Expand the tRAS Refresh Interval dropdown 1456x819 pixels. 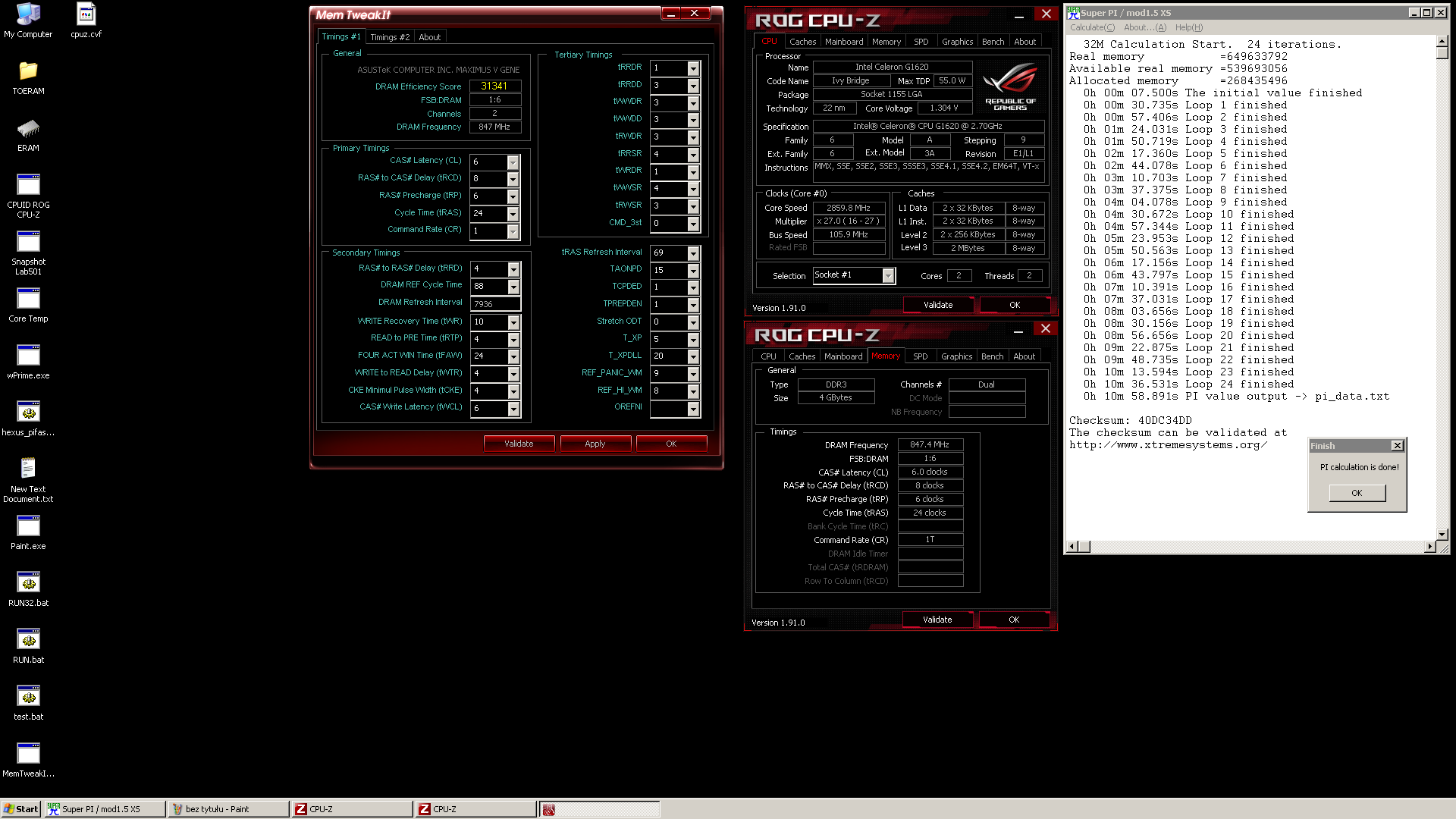pos(693,253)
